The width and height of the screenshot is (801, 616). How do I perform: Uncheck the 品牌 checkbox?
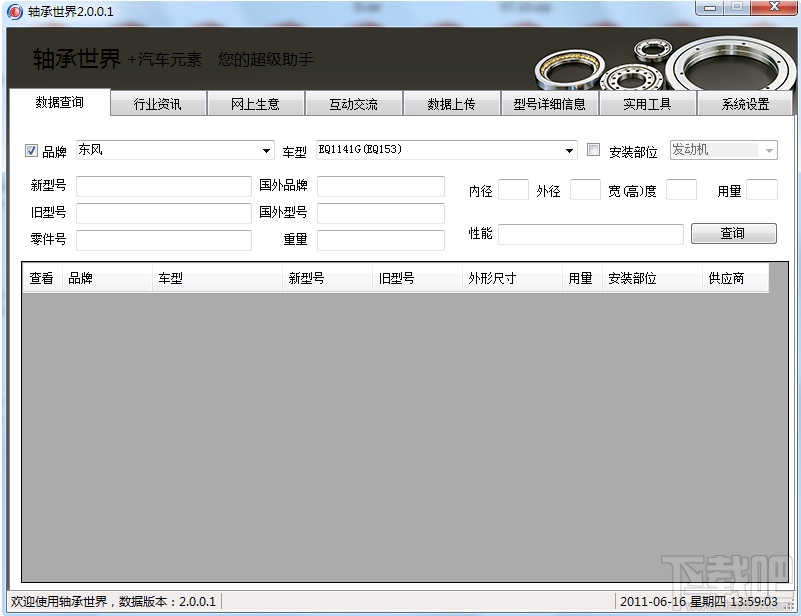31,150
